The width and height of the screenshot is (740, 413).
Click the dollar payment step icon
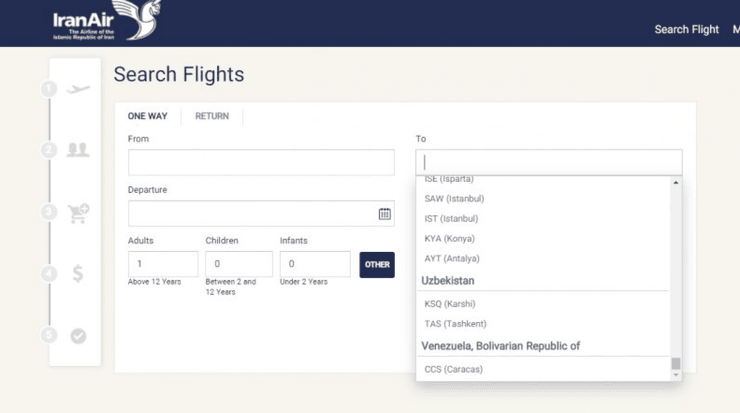(78, 273)
